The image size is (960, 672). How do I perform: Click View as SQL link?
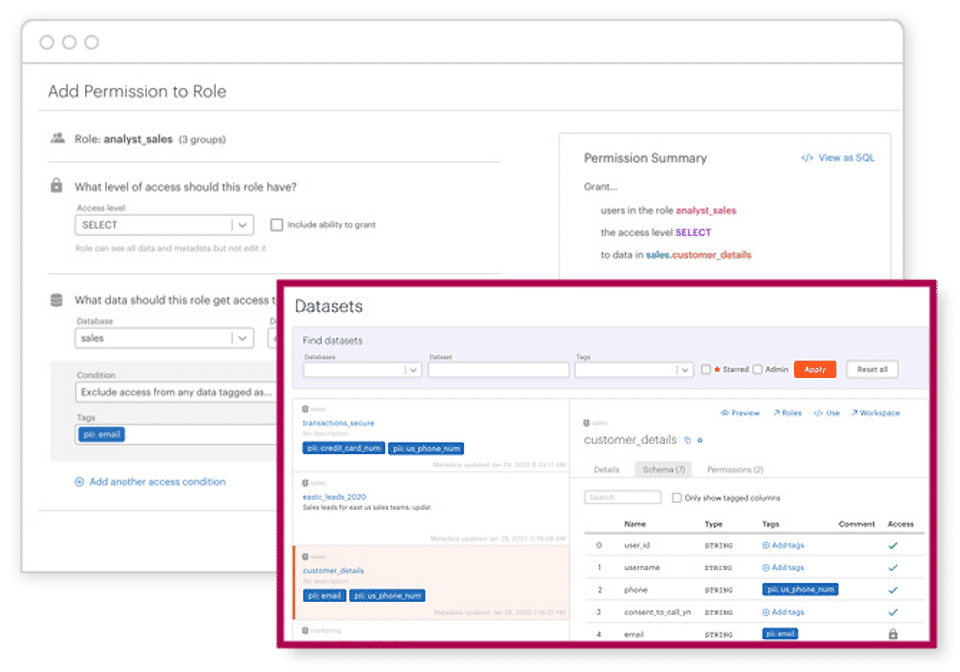(x=846, y=158)
